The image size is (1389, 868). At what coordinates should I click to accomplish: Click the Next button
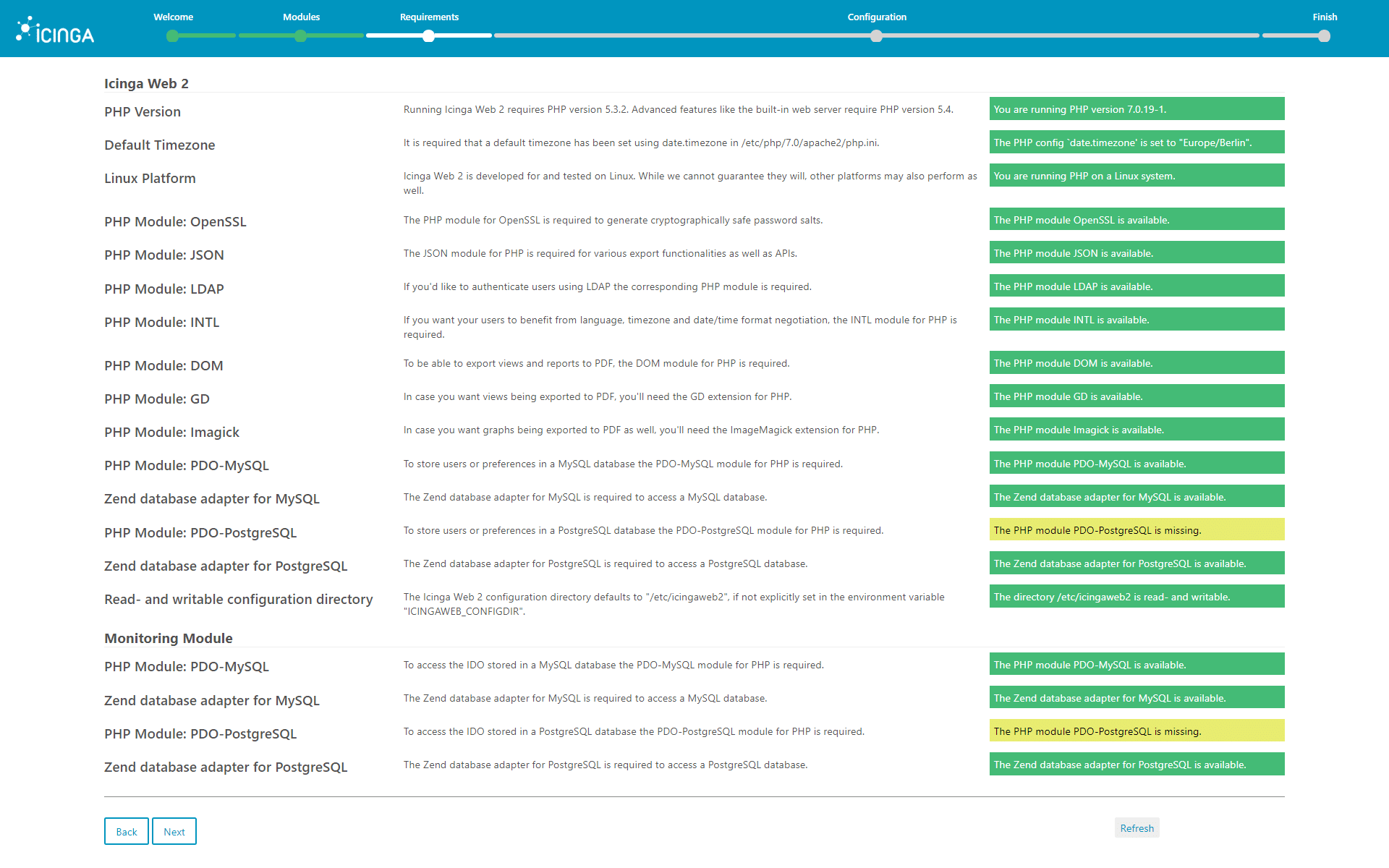(174, 831)
